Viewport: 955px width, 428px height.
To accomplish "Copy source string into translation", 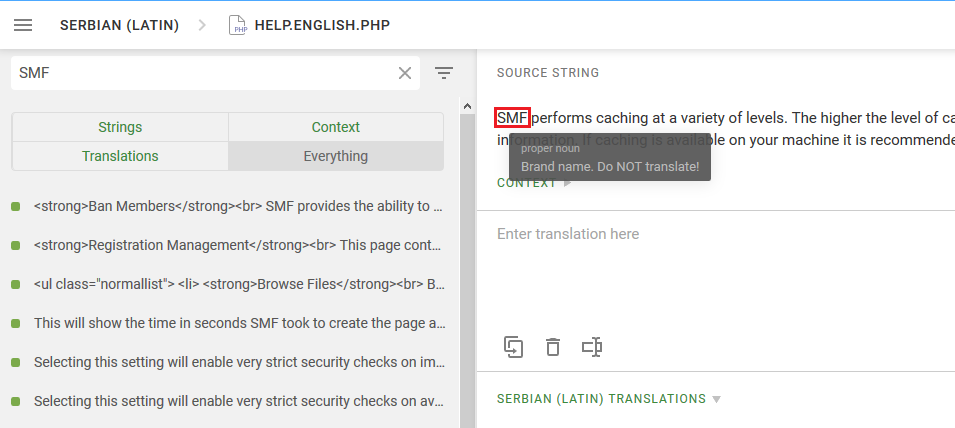I will coord(513,347).
